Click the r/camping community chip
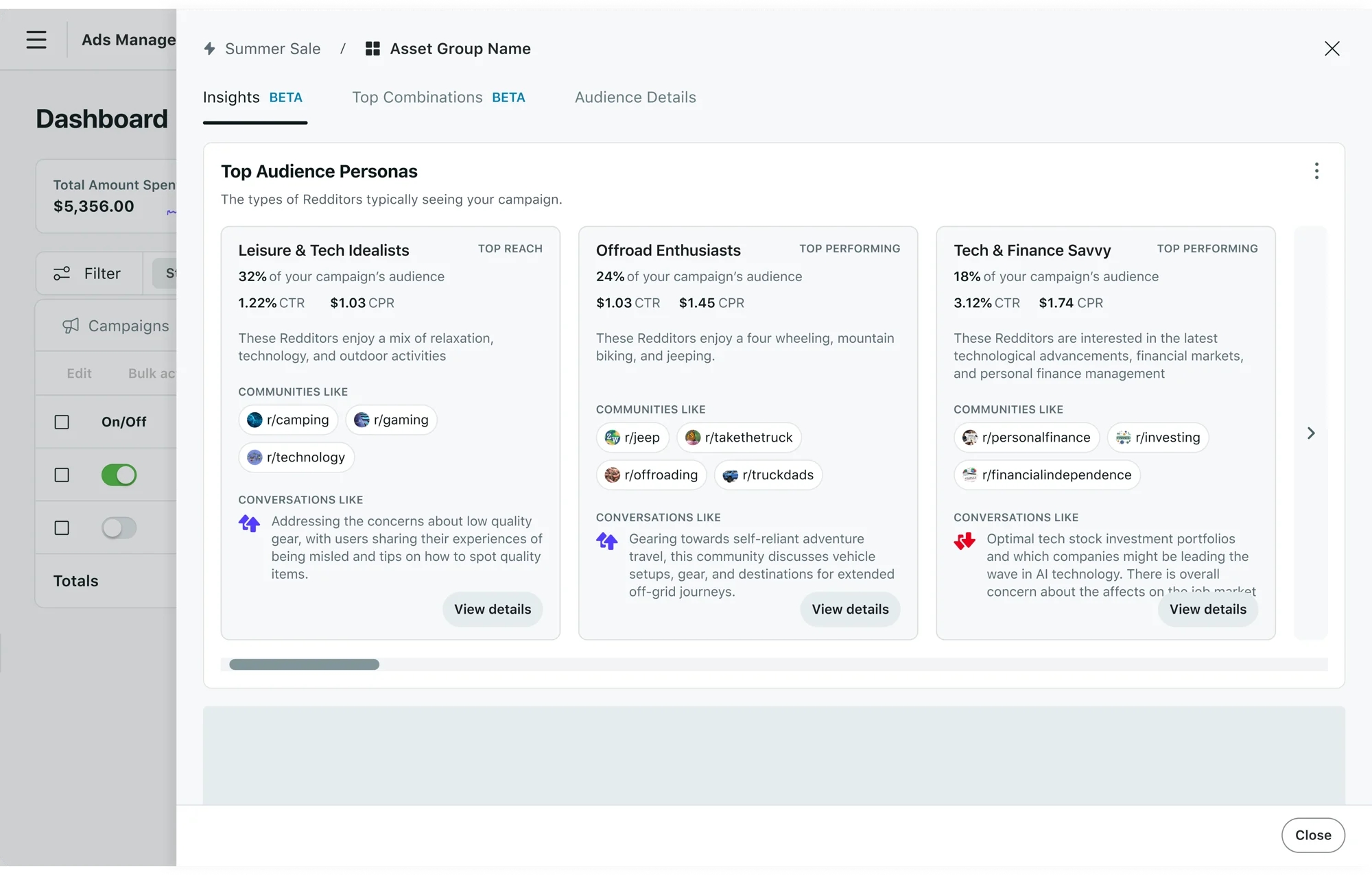1372x875 pixels. (288, 420)
